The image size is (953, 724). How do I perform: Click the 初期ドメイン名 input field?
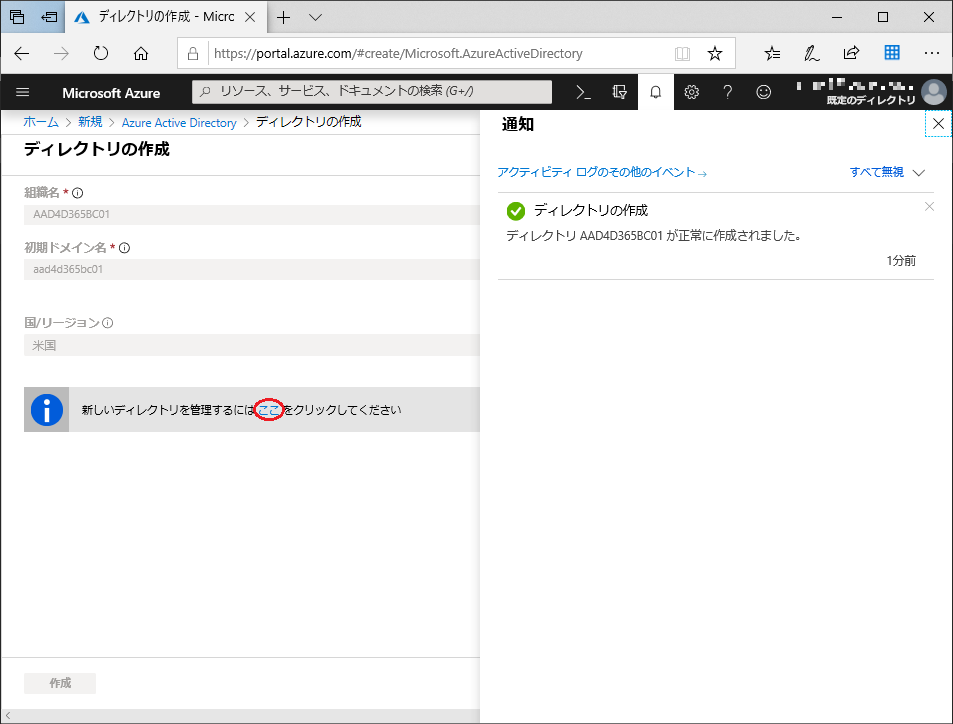(252, 269)
